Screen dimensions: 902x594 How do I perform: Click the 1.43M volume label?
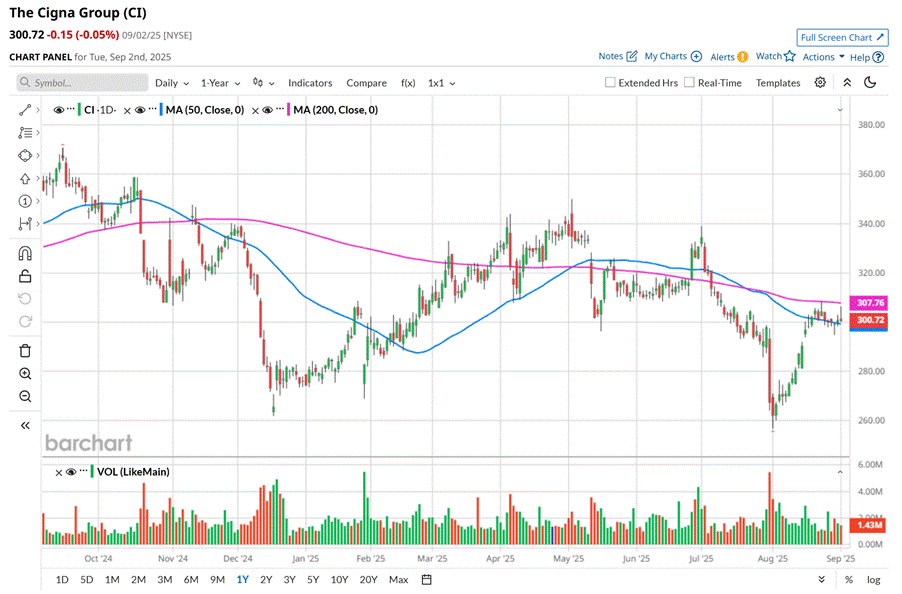(869, 525)
